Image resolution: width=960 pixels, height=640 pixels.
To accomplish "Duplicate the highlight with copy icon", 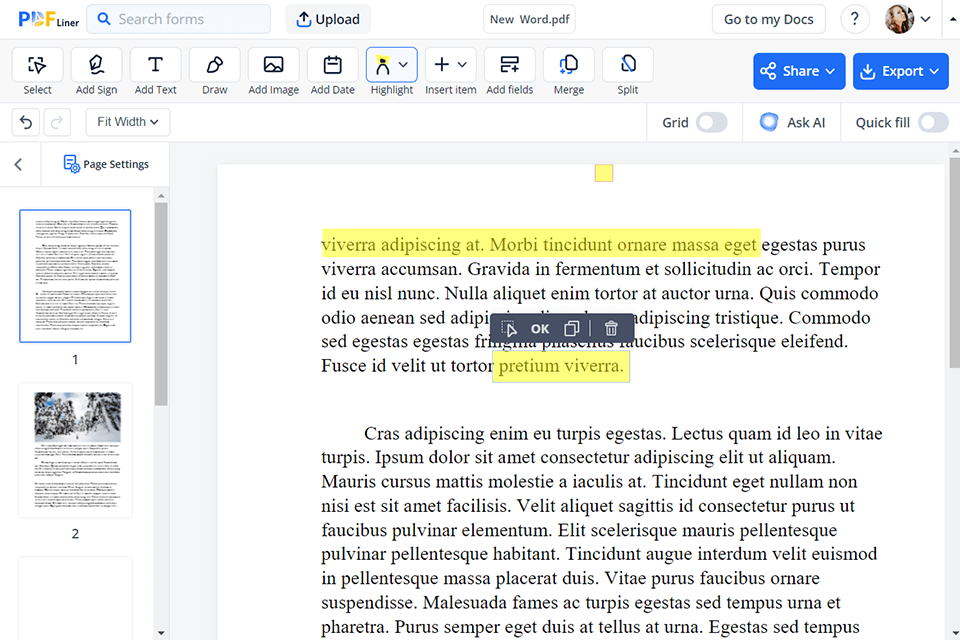I will coord(571,328).
